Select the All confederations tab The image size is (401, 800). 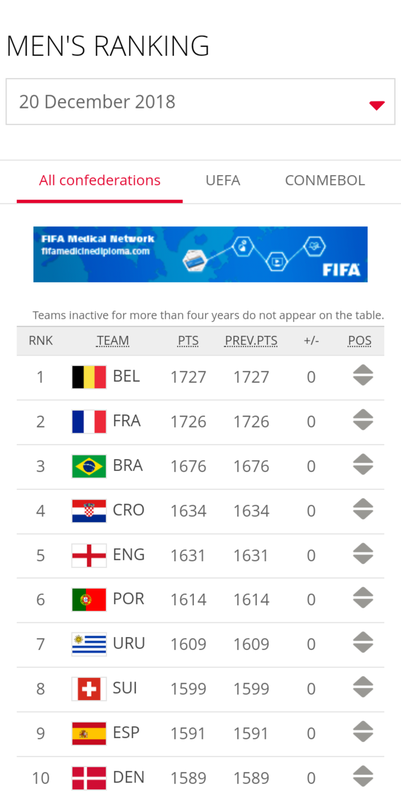[99, 181]
